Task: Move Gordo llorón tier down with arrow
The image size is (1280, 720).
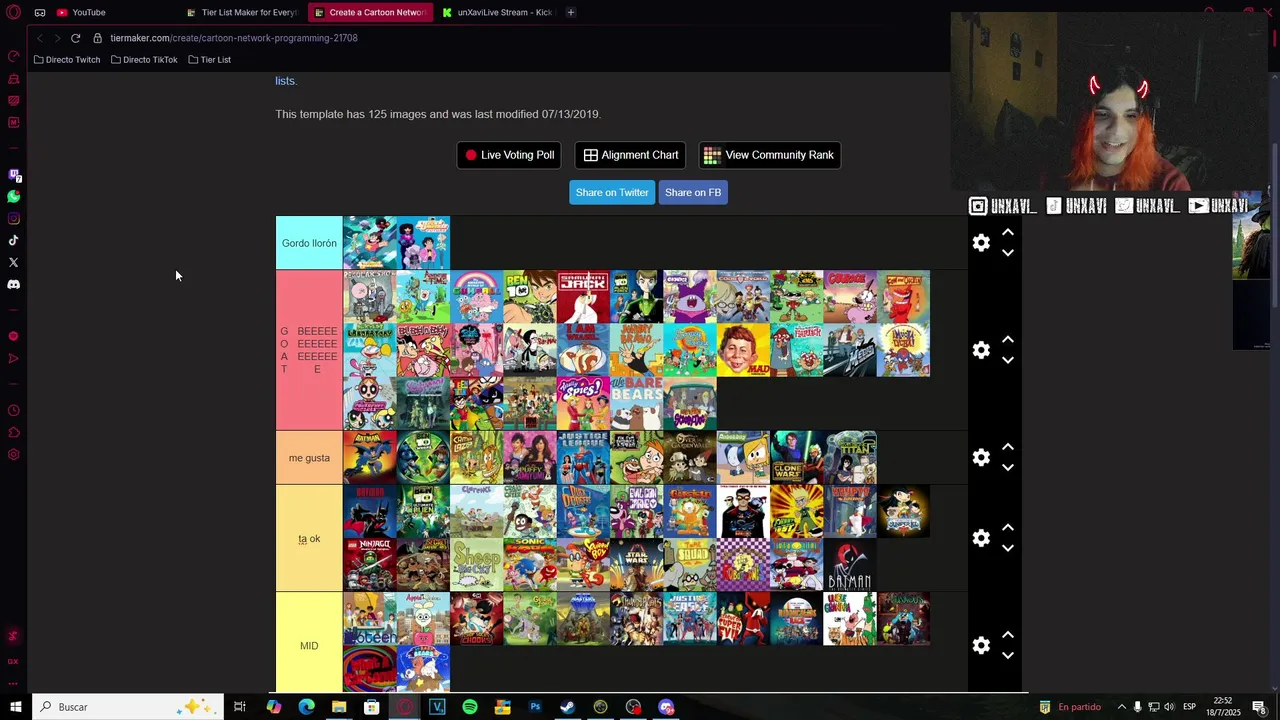Action: pyautogui.click(x=1008, y=253)
